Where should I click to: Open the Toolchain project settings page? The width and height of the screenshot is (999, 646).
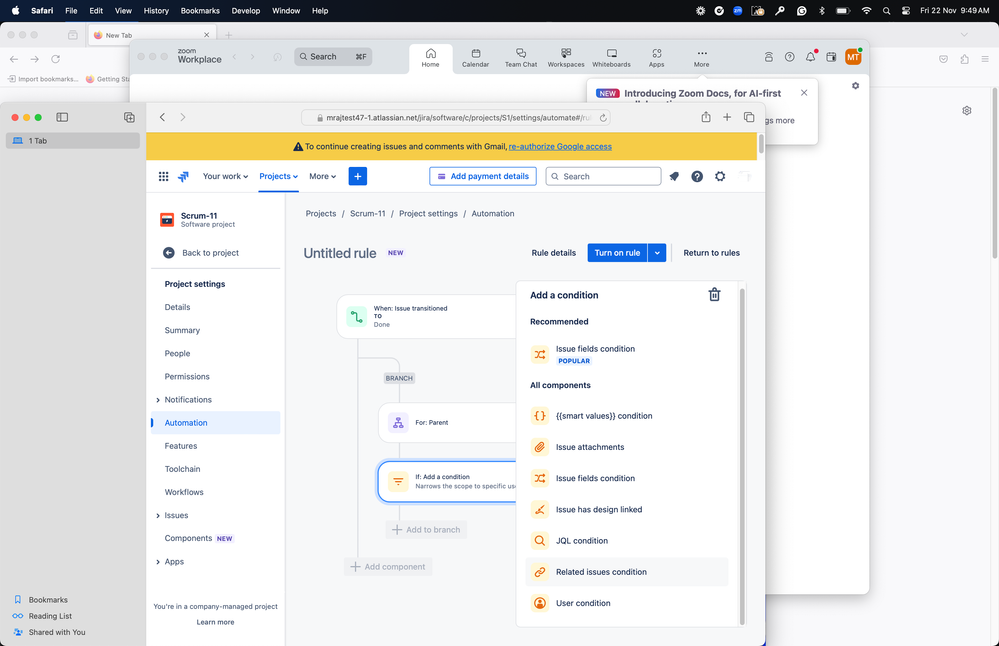point(182,469)
